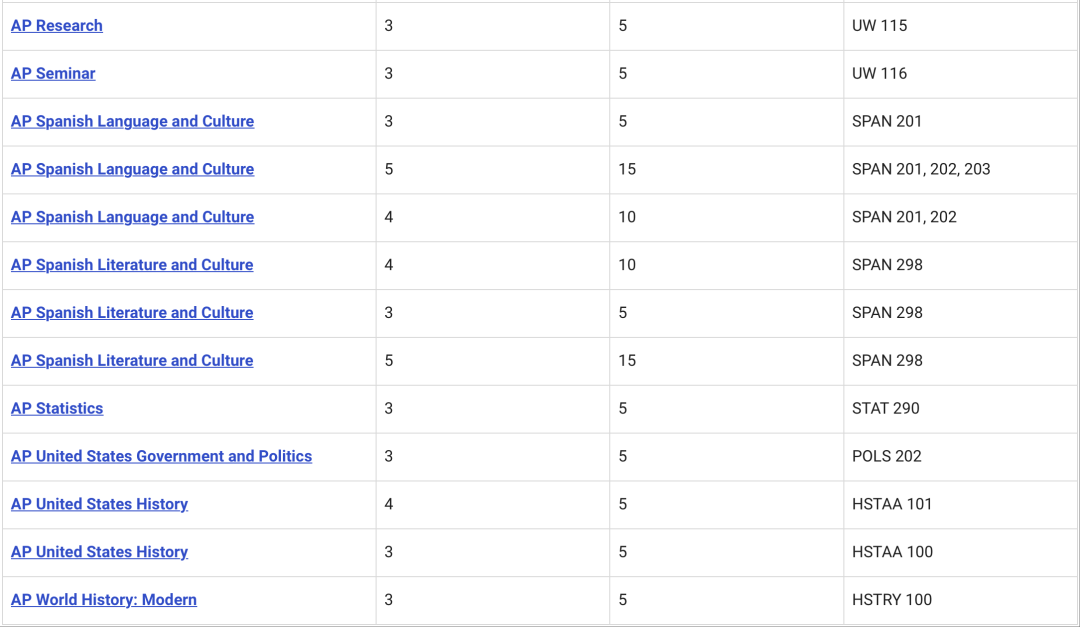This screenshot has width=1080, height=627.
Task: Open AP United States Government and Politics link
Action: 161,457
